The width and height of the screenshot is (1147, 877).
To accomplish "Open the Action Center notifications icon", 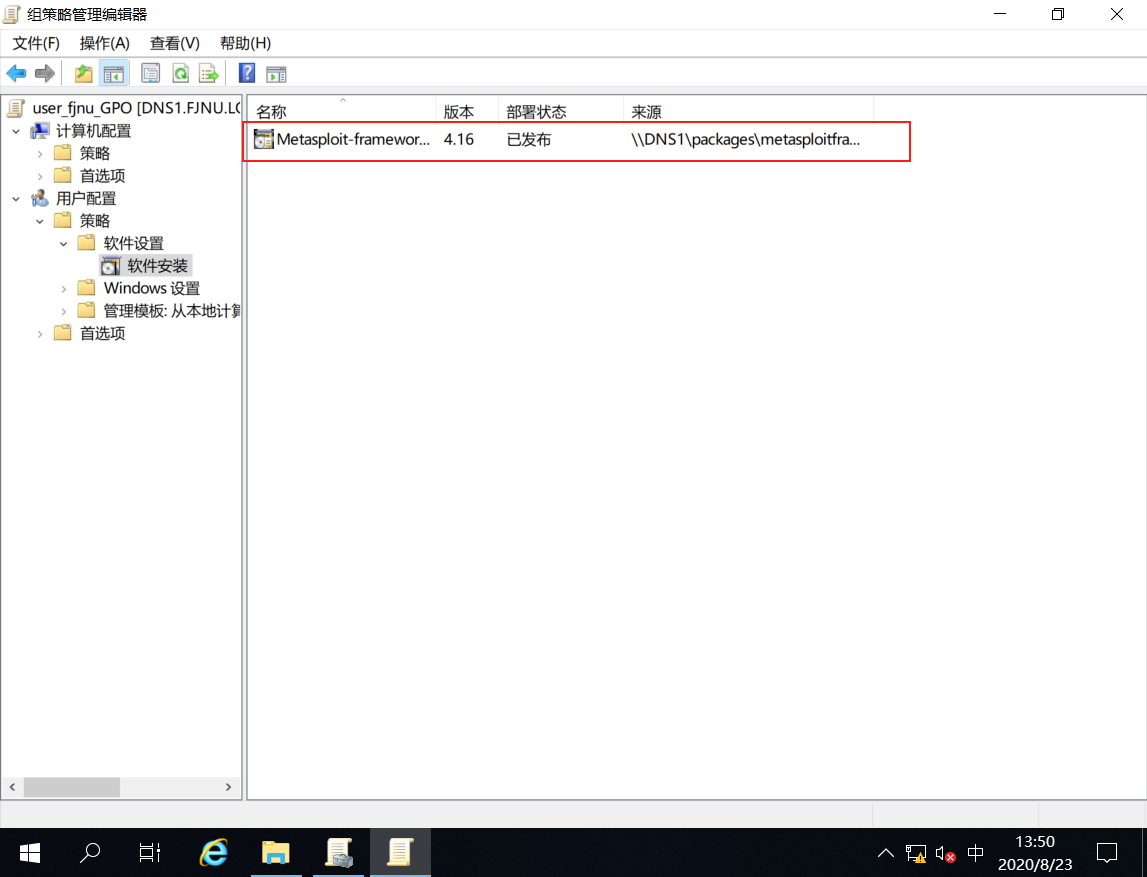I will (x=1107, y=853).
